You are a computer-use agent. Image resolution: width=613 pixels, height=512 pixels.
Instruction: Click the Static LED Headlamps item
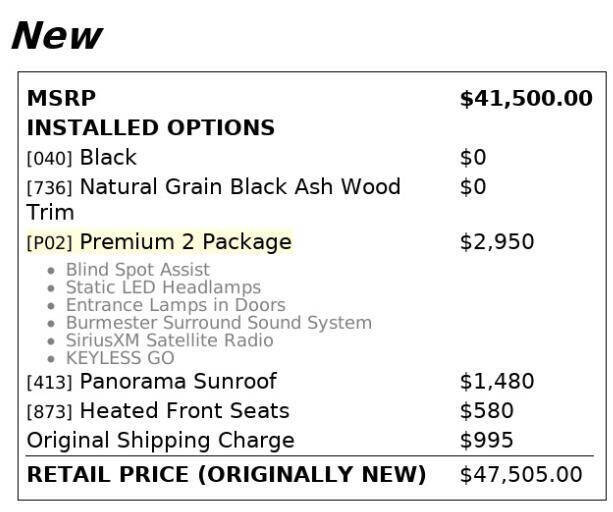point(163,287)
